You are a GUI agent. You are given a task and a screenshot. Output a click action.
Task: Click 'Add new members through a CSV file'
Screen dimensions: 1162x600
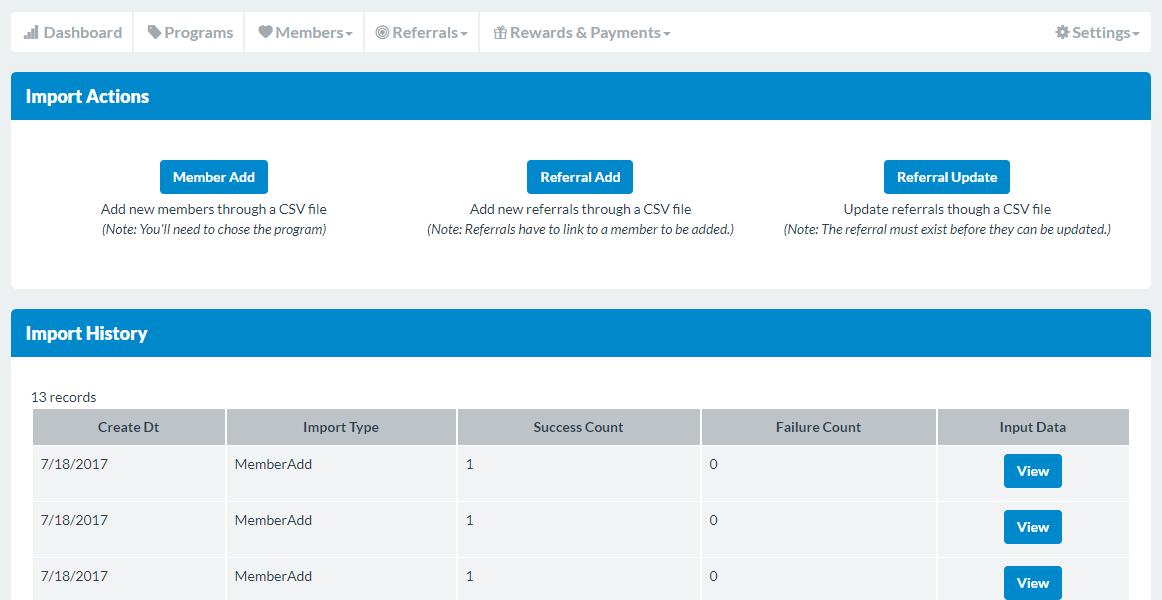pos(214,209)
